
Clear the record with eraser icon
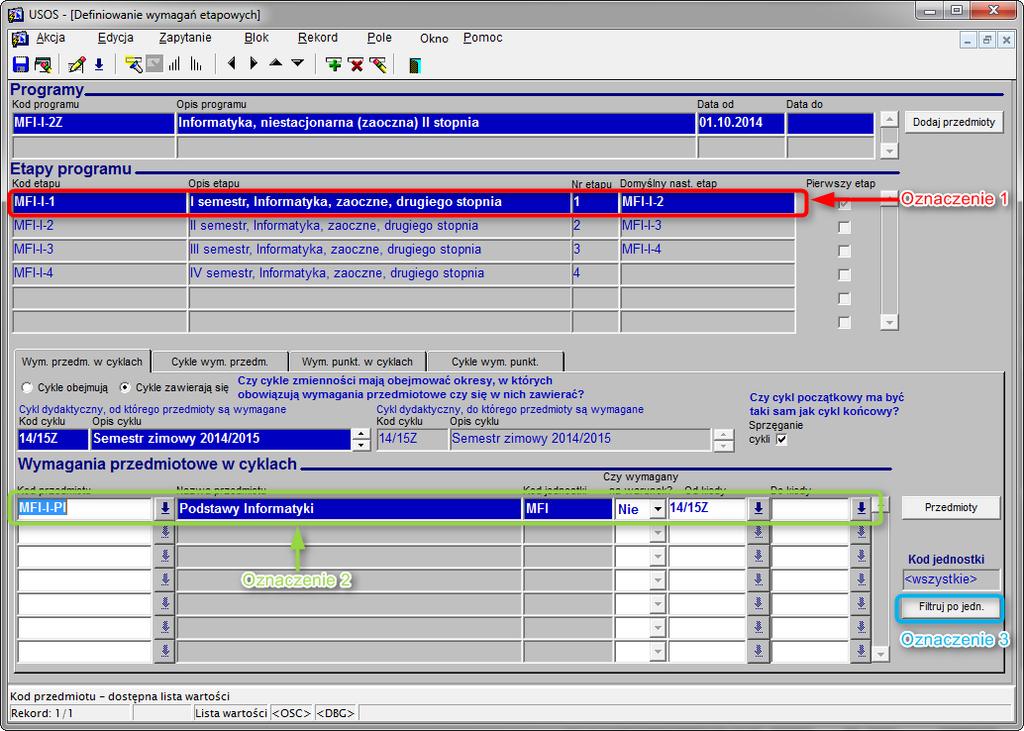(378, 65)
